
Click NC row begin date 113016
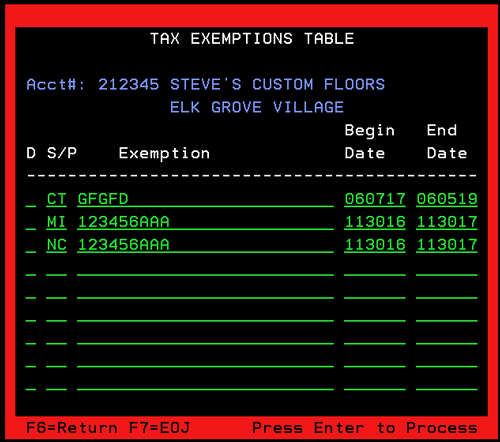pos(375,245)
